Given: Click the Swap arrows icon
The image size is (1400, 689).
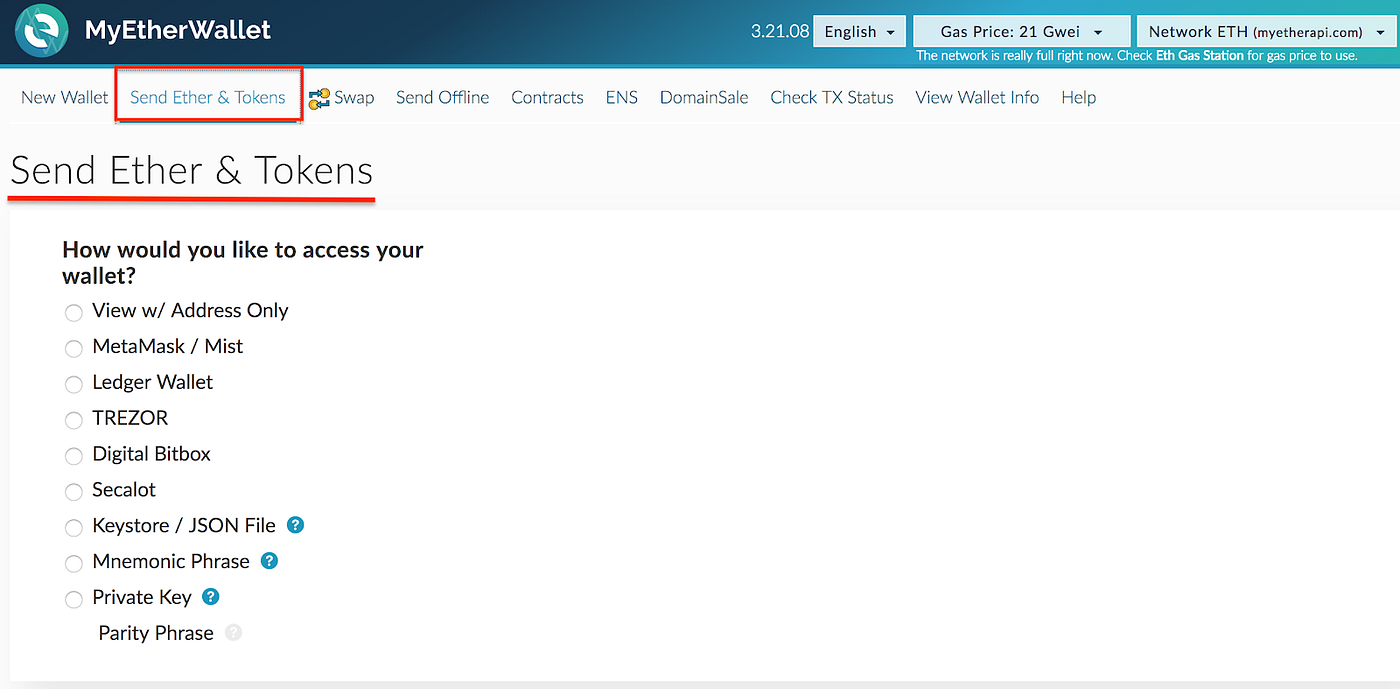Looking at the screenshot, I should 319,98.
